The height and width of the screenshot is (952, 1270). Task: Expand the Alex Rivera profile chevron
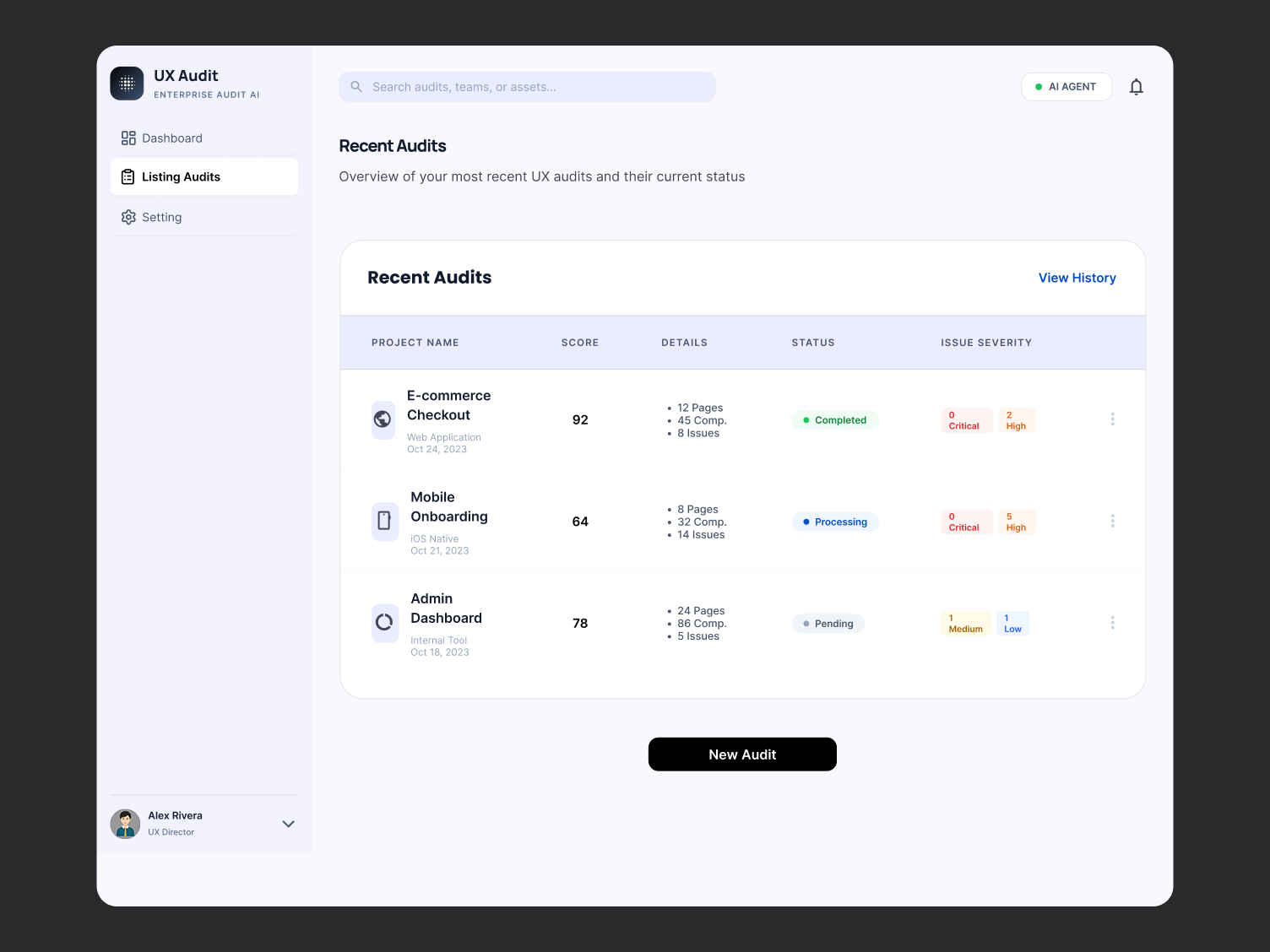click(288, 824)
